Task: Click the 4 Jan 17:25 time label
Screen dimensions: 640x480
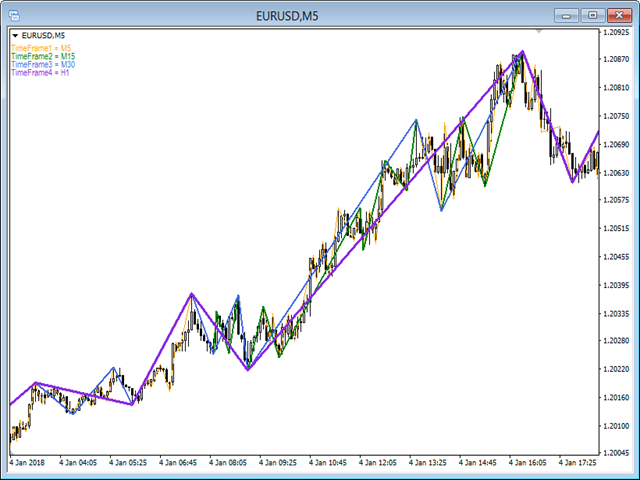Action: pos(578,463)
